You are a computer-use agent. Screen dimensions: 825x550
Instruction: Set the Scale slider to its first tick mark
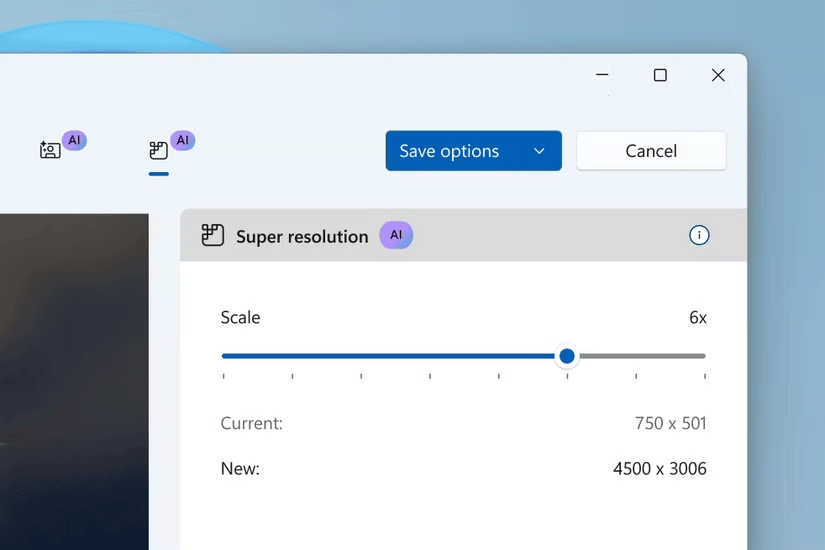(223, 356)
